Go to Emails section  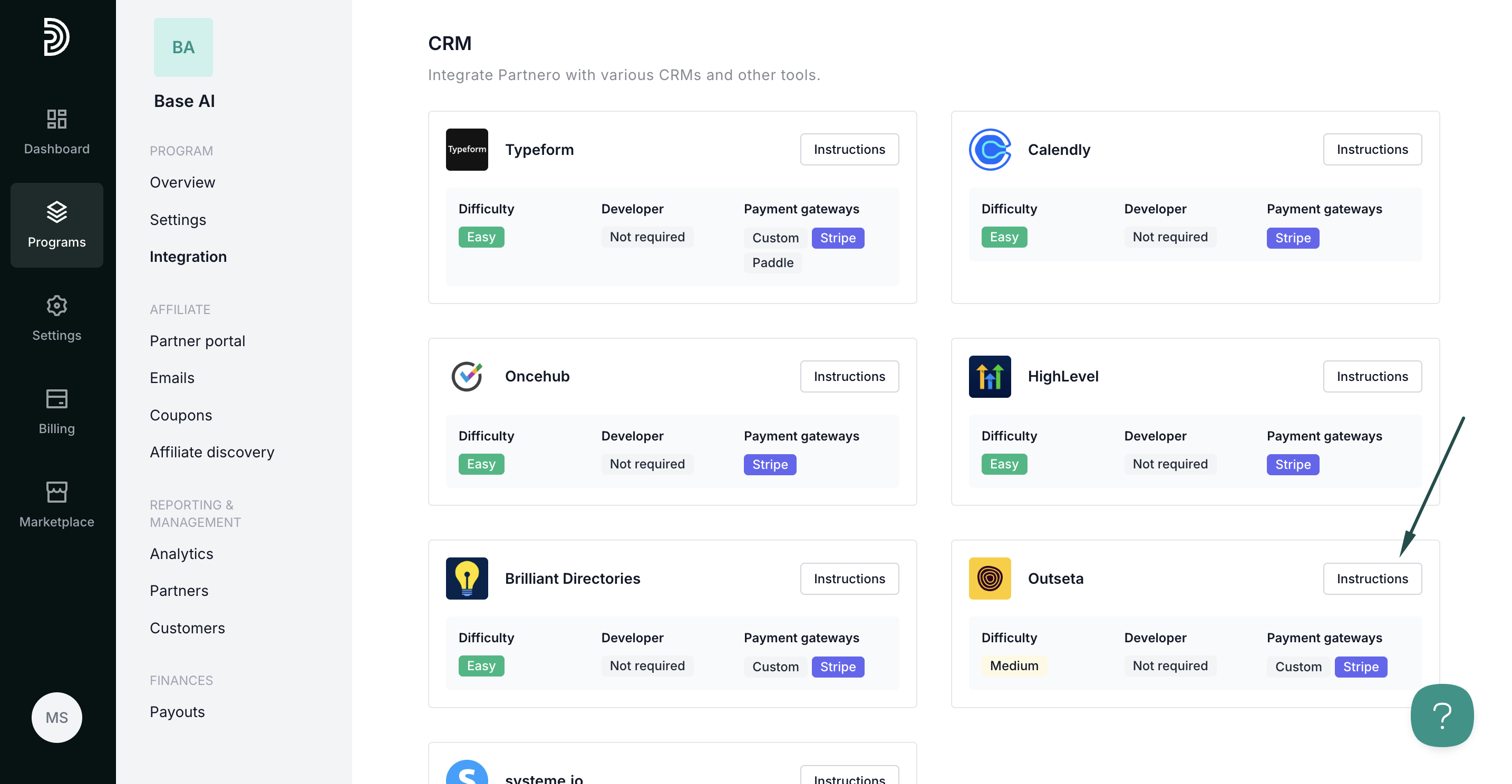click(172, 378)
